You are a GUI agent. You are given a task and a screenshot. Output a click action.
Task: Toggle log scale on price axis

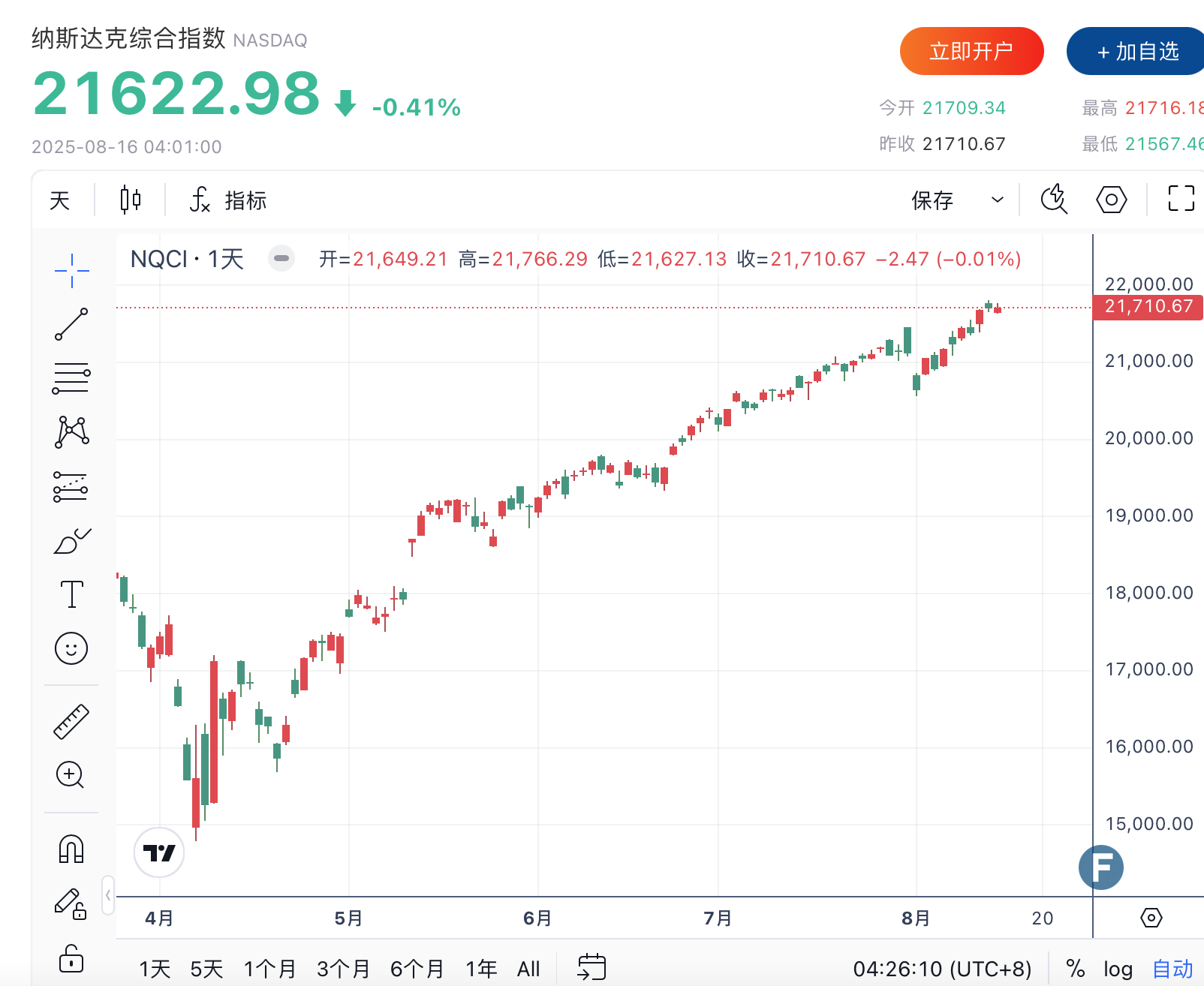coord(1118,969)
